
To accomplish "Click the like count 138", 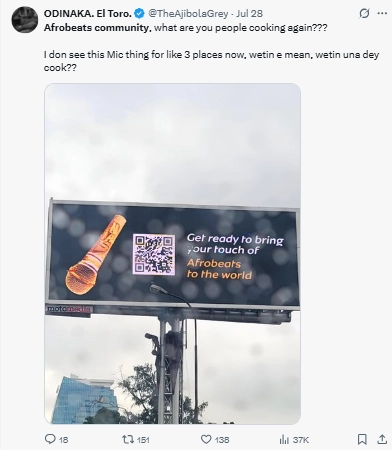I will (222, 440).
